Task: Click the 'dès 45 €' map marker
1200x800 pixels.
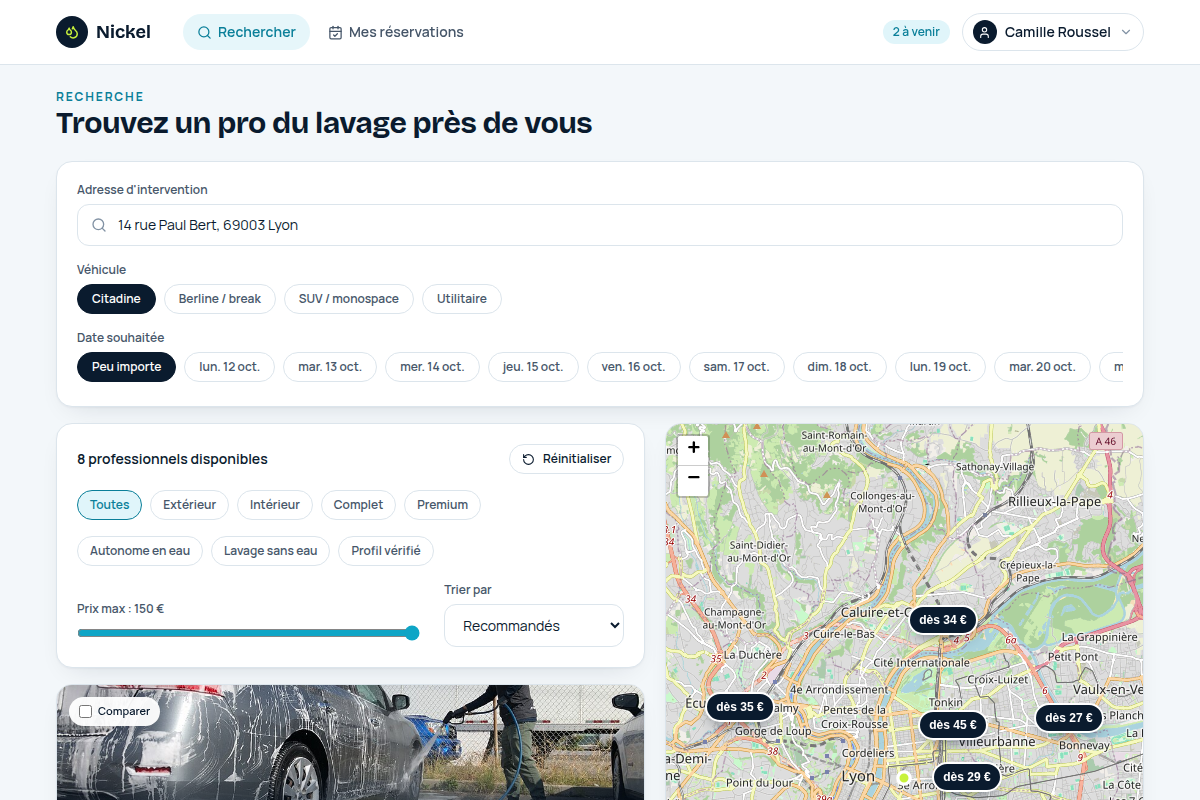Action: coord(953,725)
